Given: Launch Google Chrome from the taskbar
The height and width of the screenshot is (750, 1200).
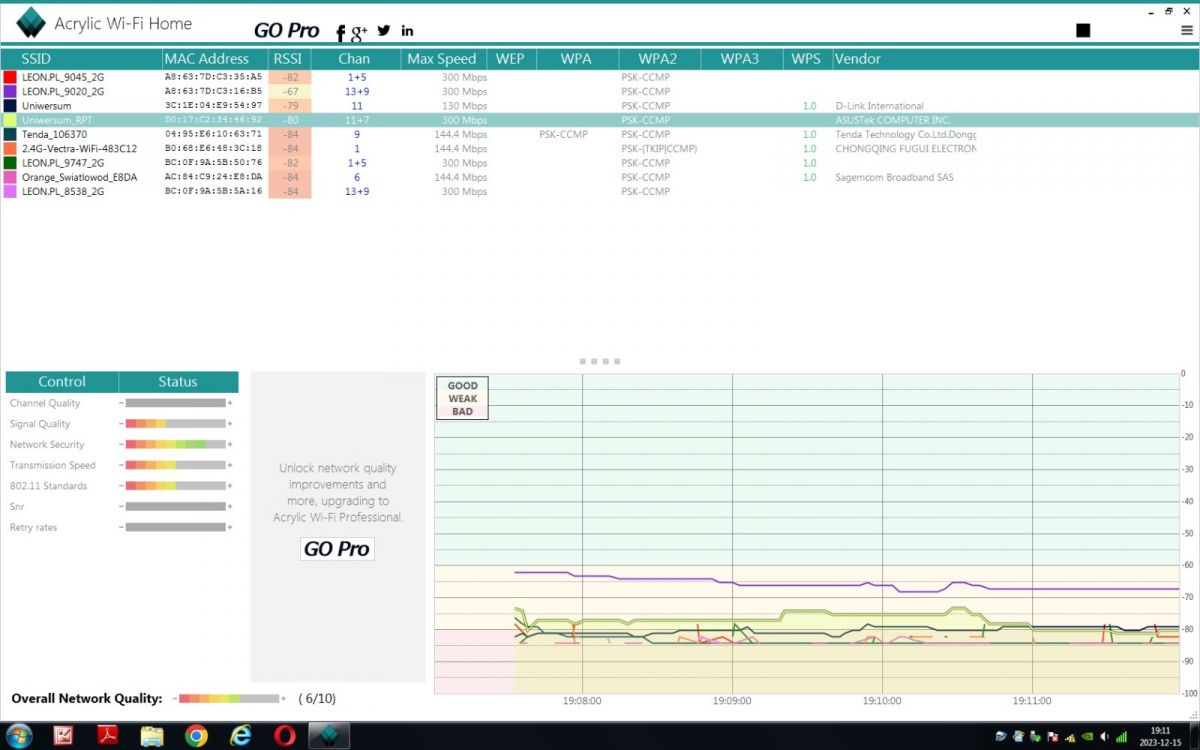Looking at the screenshot, I should 196,736.
